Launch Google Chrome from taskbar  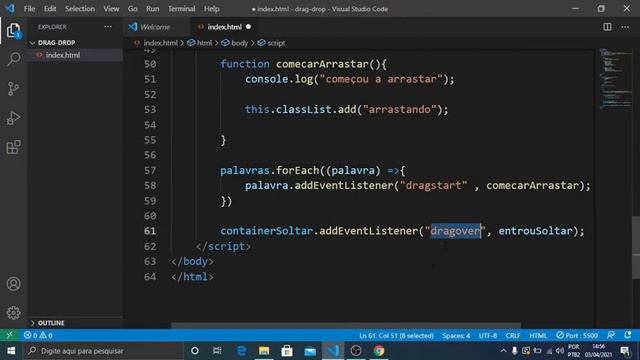379,351
